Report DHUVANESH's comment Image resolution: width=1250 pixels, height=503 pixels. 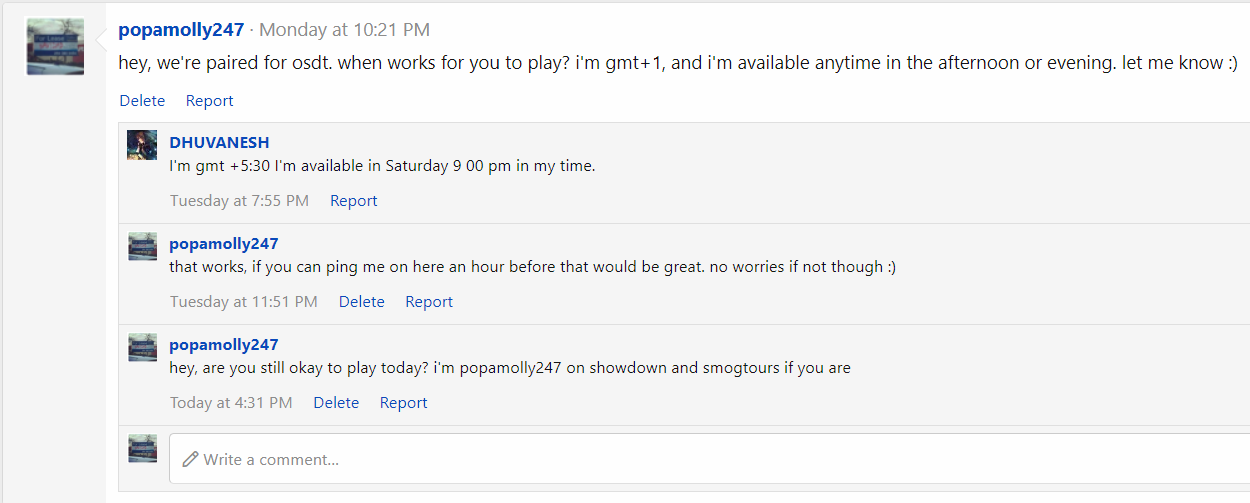pyautogui.click(x=353, y=200)
